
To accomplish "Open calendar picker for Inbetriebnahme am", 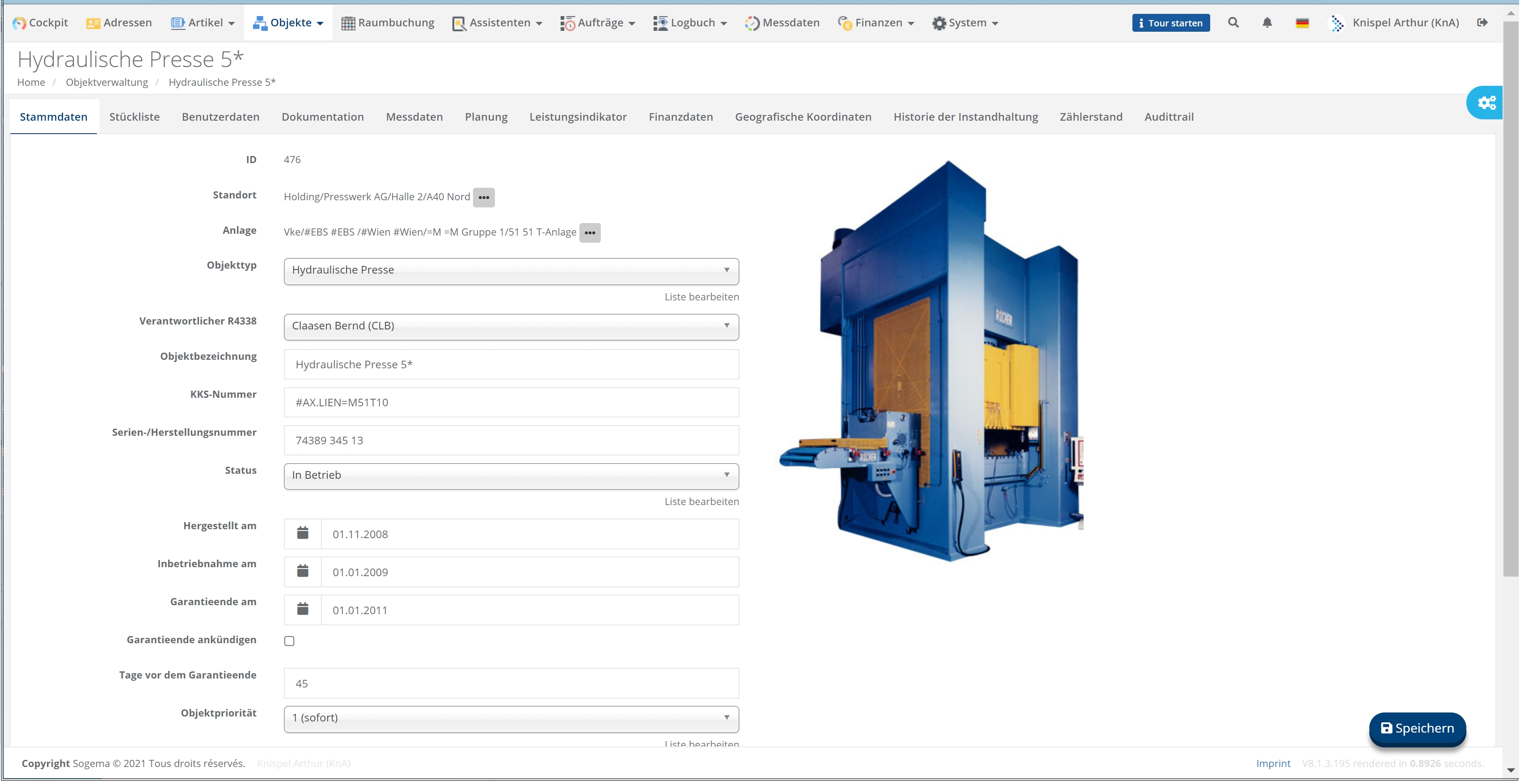I will coord(303,572).
